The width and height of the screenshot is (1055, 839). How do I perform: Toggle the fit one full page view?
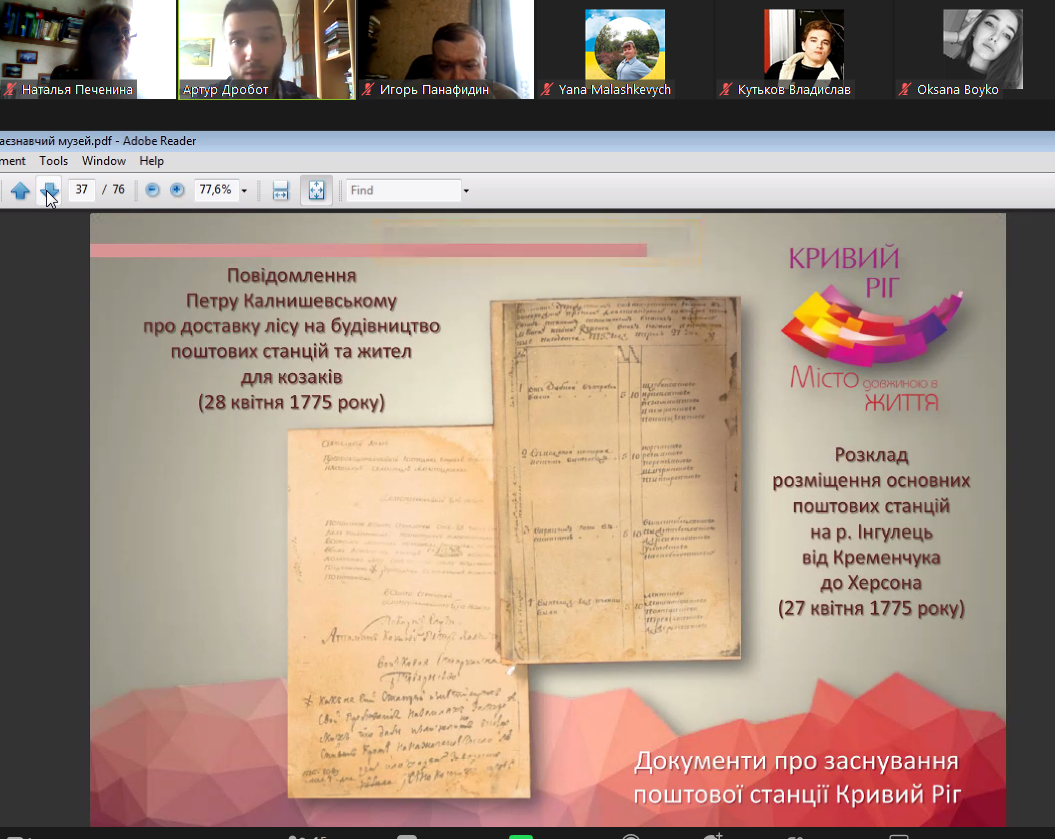316,190
